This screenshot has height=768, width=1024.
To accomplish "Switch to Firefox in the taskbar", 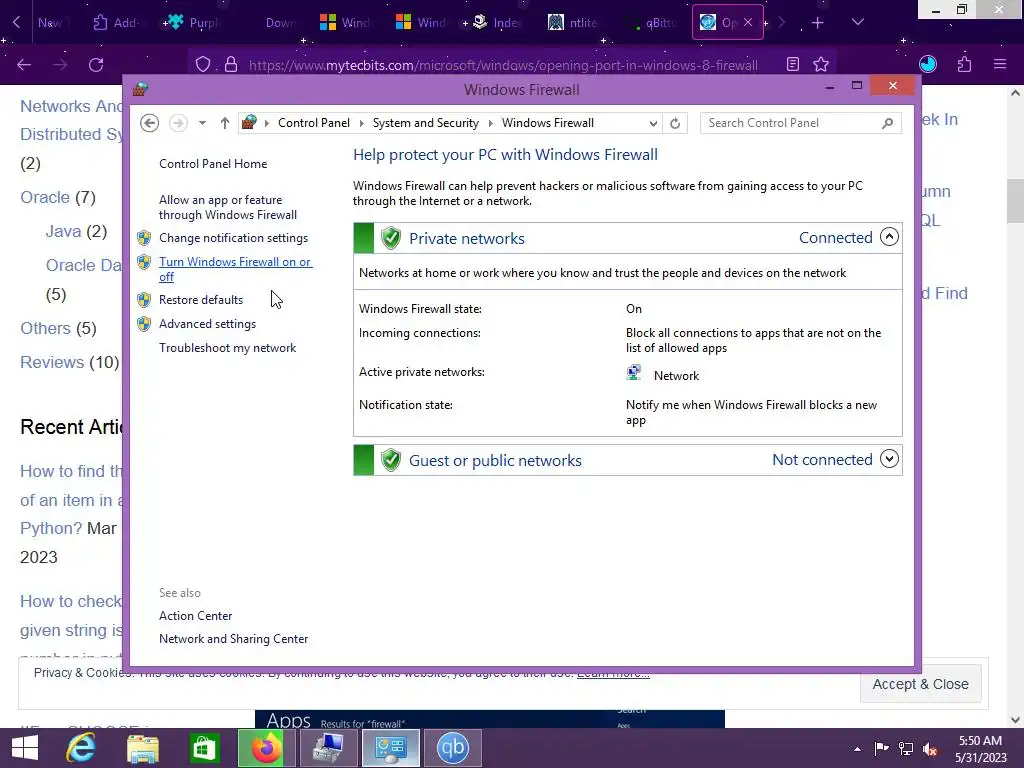I will (266, 748).
